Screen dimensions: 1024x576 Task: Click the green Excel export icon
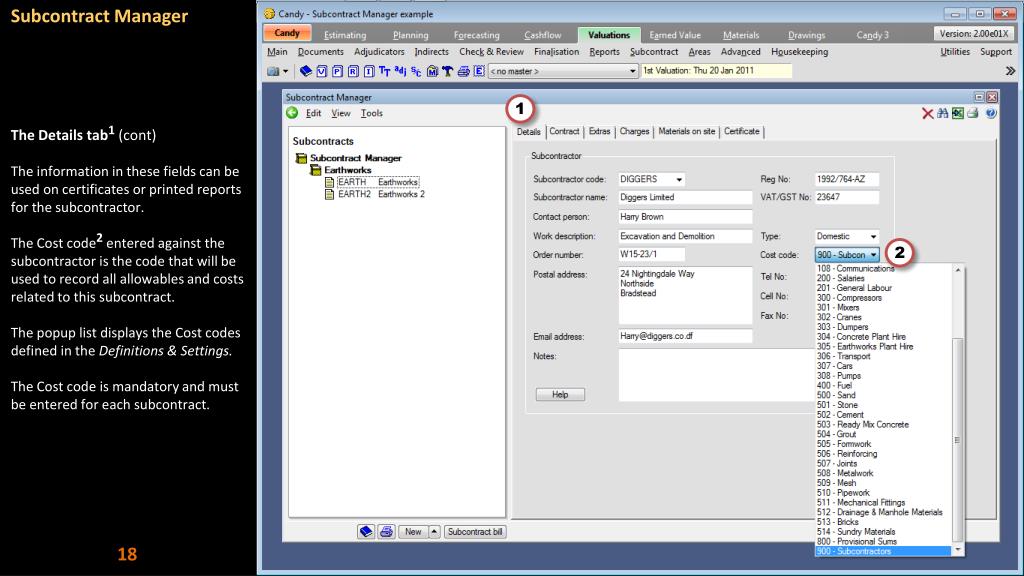coord(957,114)
